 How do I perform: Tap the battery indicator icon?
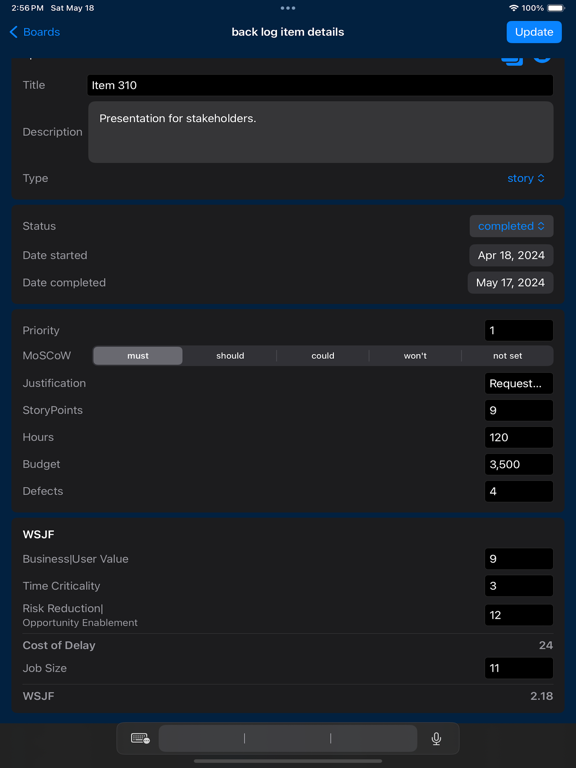(556, 8)
